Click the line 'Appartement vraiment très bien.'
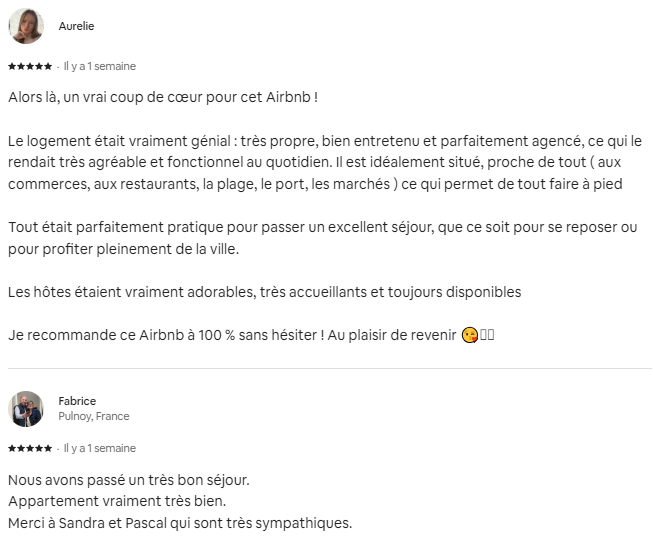The width and height of the screenshot is (653, 540). click(x=117, y=501)
